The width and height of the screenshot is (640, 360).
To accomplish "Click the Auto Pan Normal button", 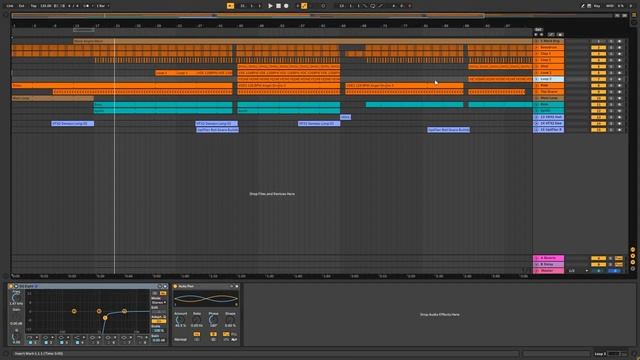I will (x=180, y=340).
